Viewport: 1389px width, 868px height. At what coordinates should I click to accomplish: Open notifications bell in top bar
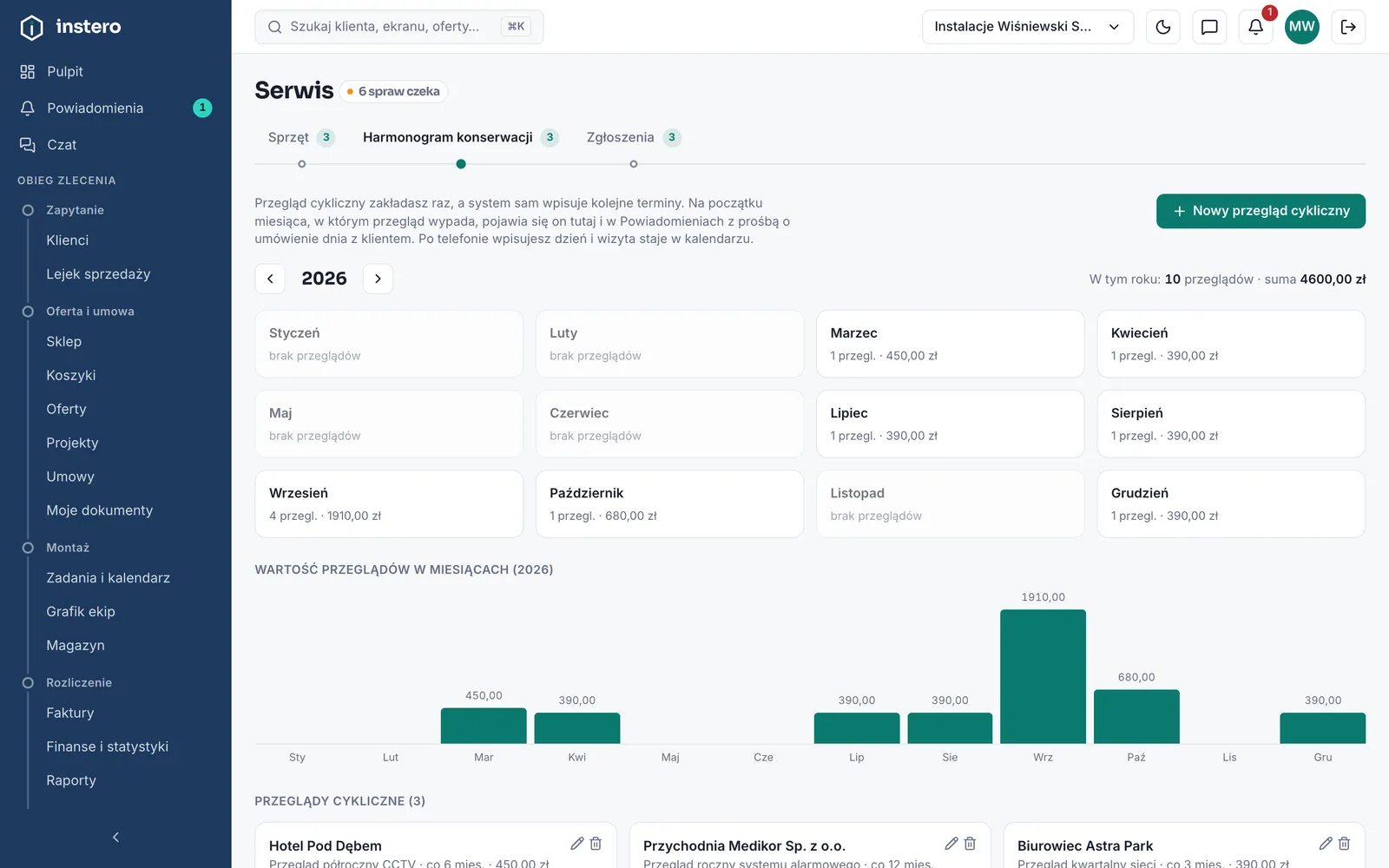tap(1255, 27)
